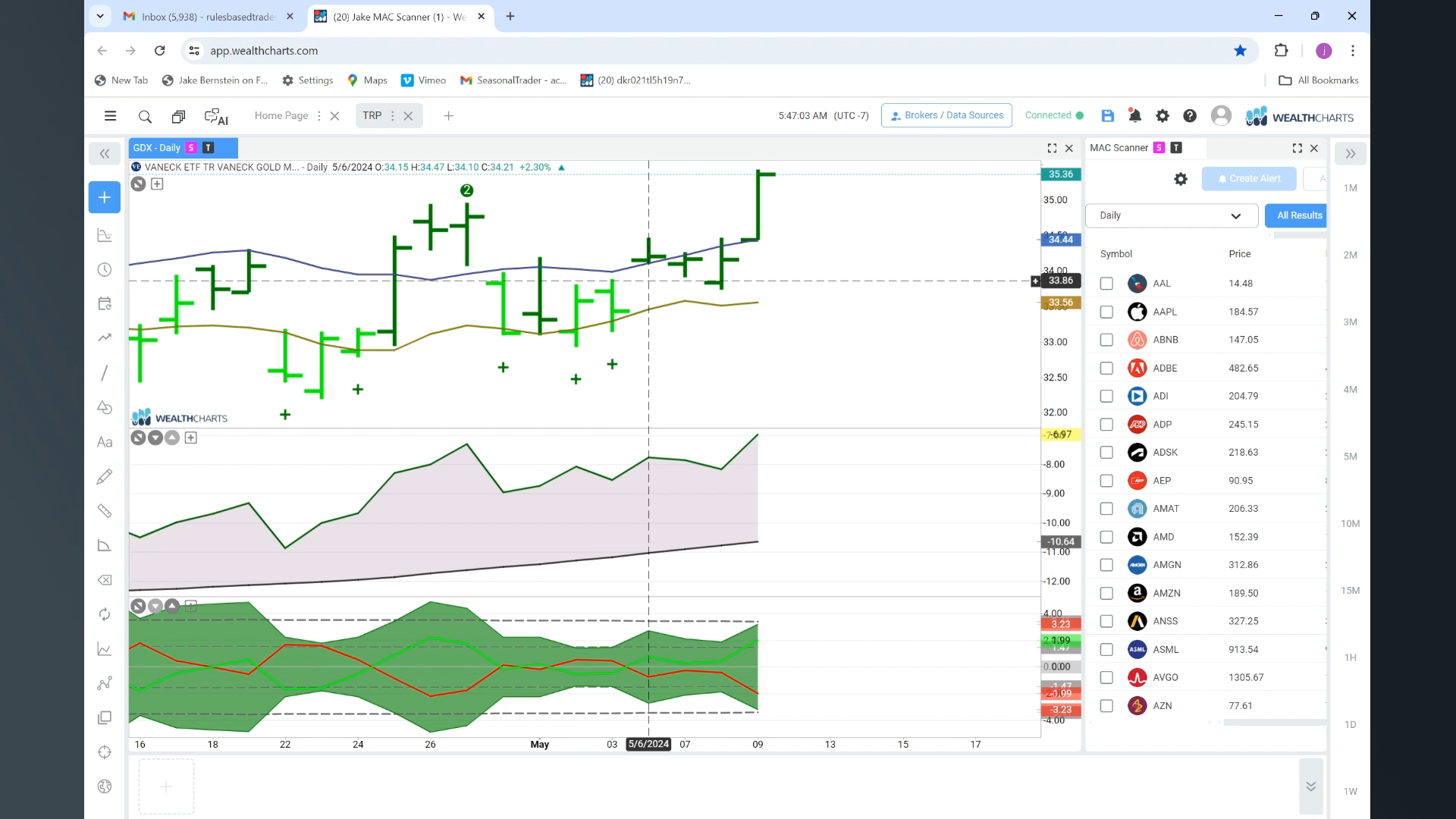This screenshot has height=819, width=1456.
Task: Switch to the Home Page tab
Action: click(281, 115)
